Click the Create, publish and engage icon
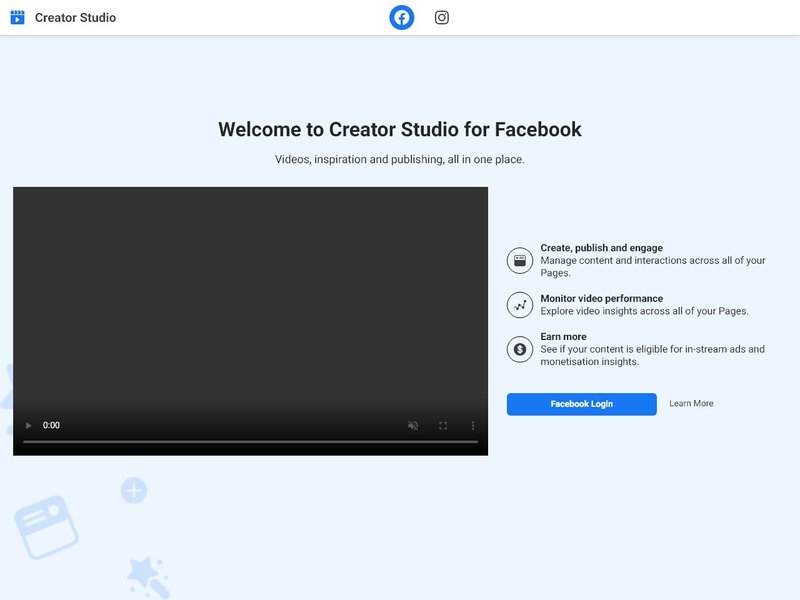Viewport: 800px width, 600px height. 520,260
